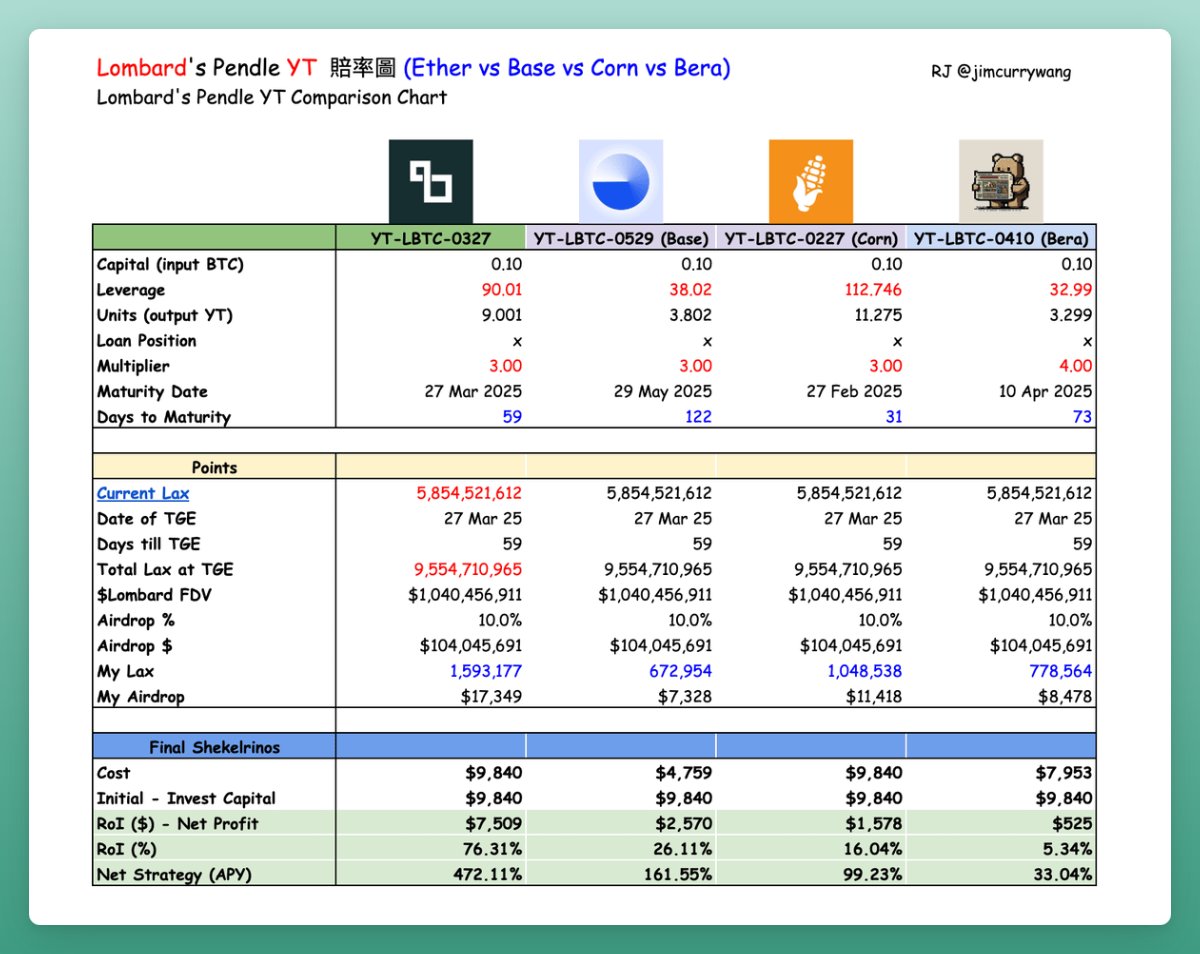Open the Current Lax link

[142, 493]
